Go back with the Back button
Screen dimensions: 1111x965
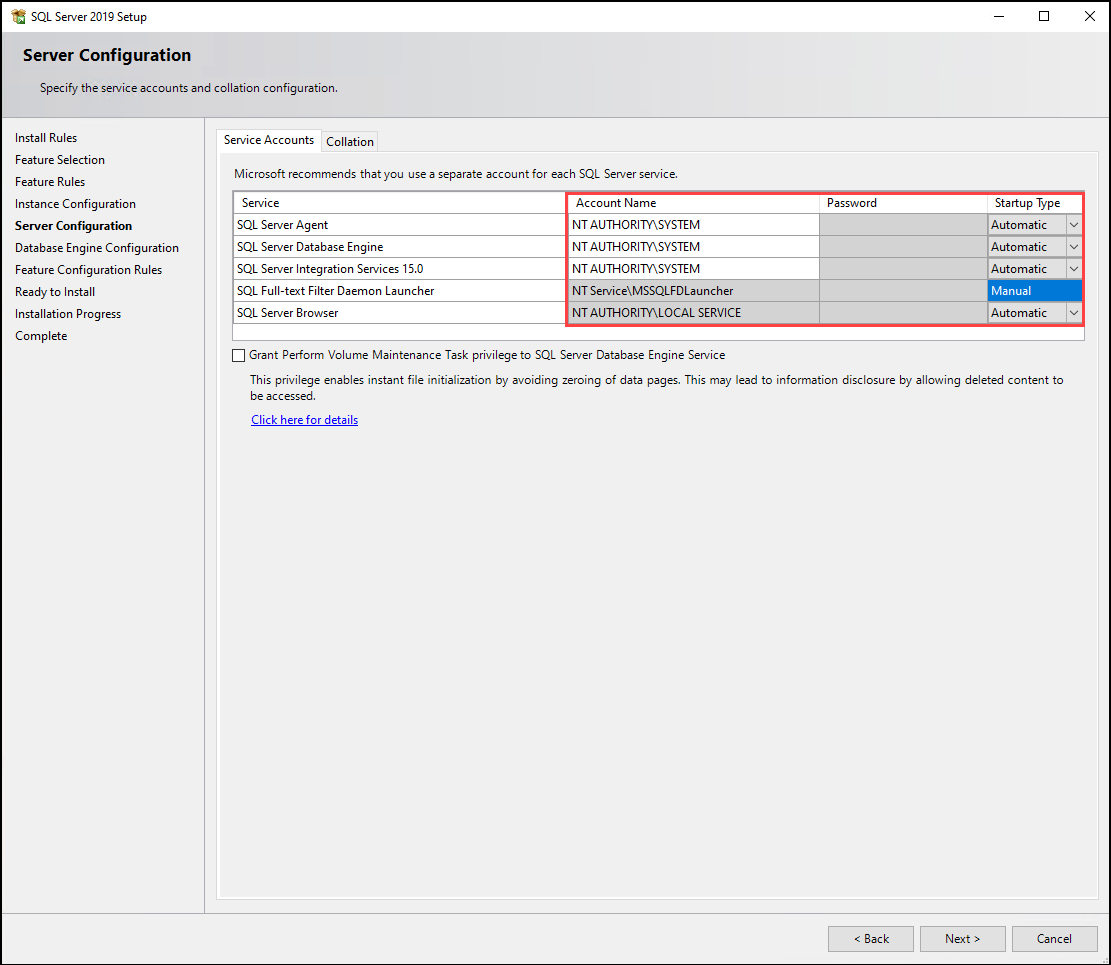(x=871, y=939)
